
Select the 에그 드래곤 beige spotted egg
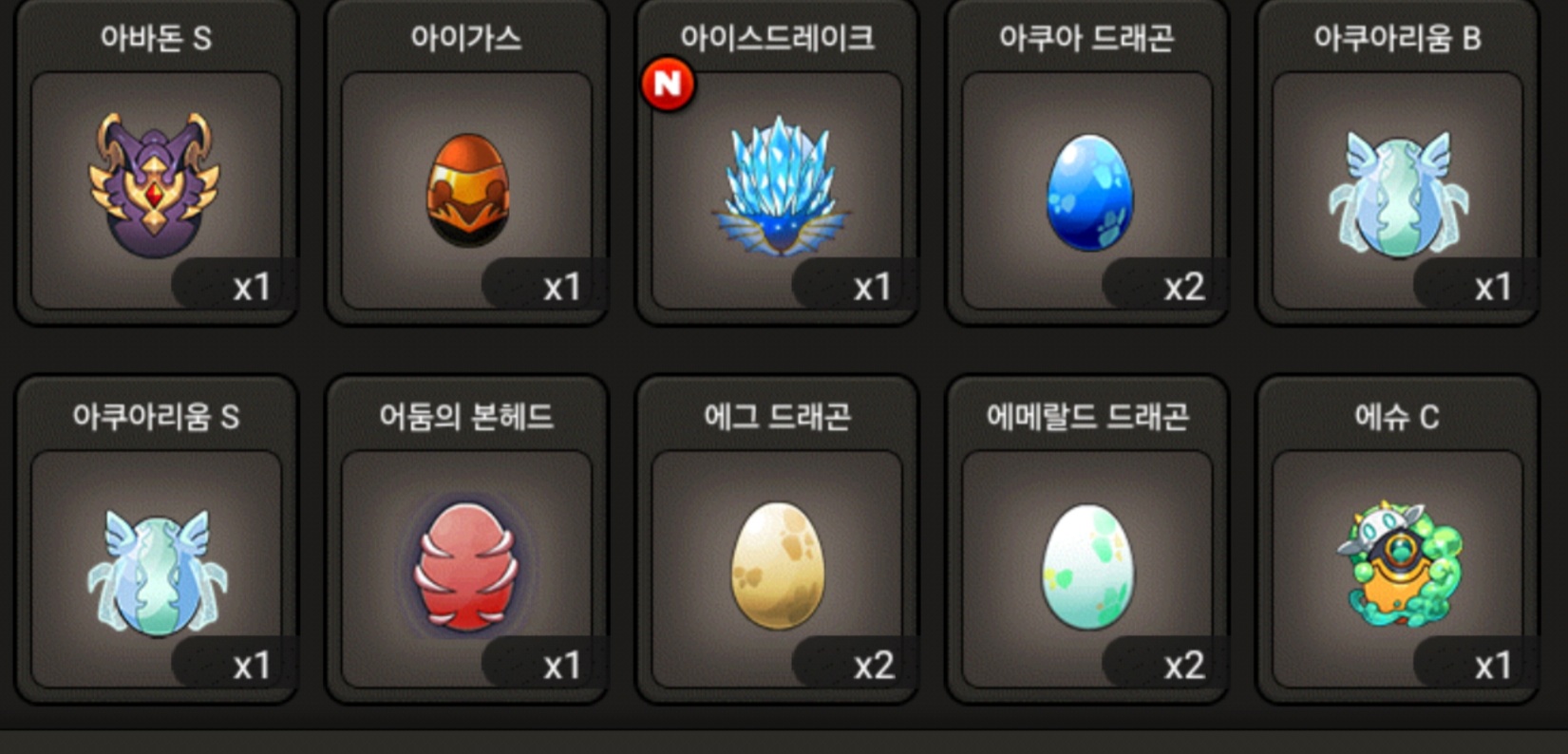tap(778, 567)
